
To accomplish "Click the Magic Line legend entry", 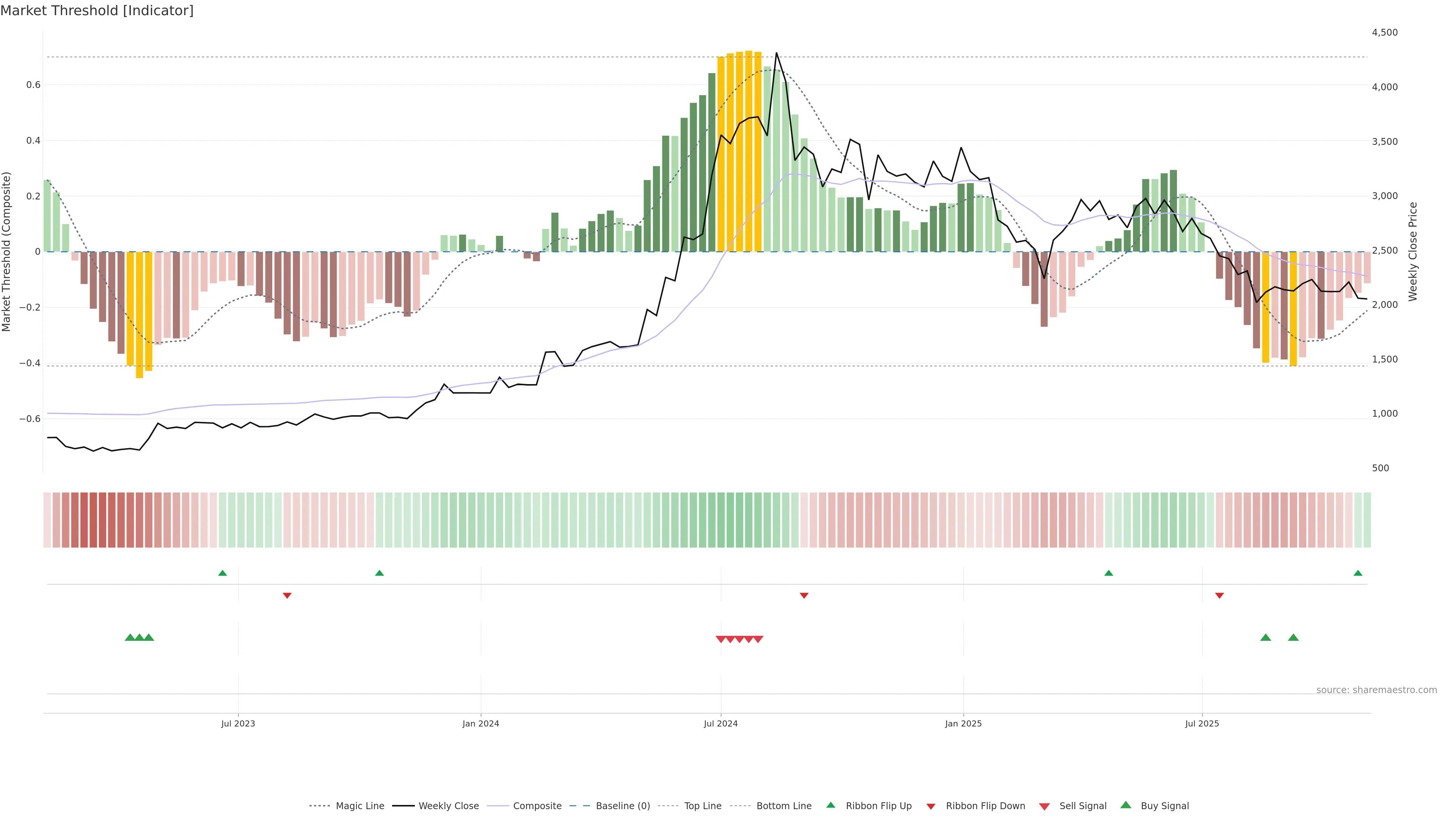I will [359, 805].
